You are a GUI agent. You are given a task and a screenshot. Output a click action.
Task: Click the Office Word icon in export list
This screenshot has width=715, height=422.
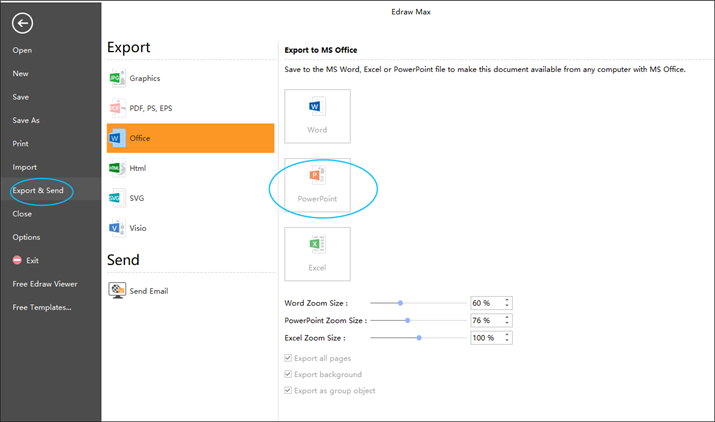point(117,138)
